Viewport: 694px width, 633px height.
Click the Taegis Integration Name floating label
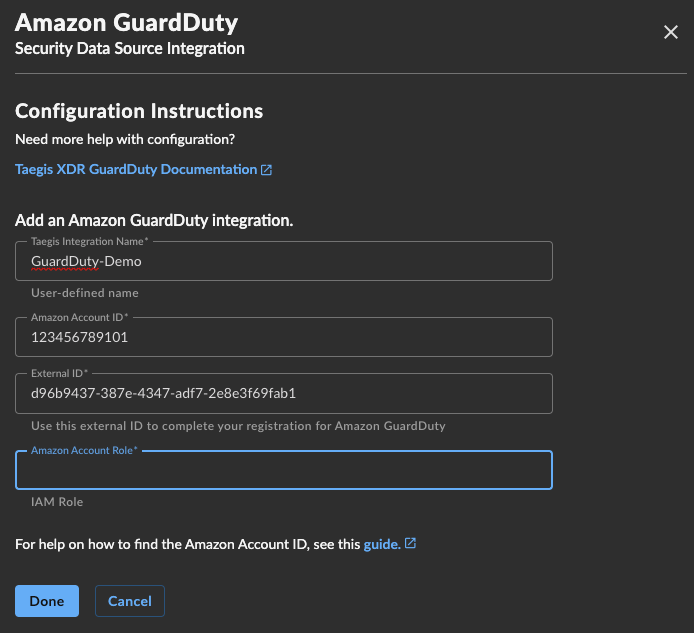[89, 241]
